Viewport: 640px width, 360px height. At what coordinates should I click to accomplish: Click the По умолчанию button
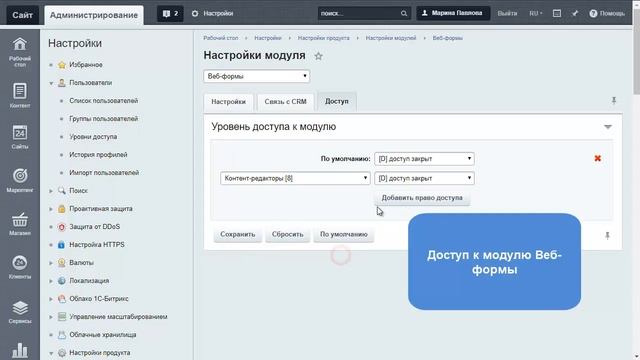(x=344, y=234)
